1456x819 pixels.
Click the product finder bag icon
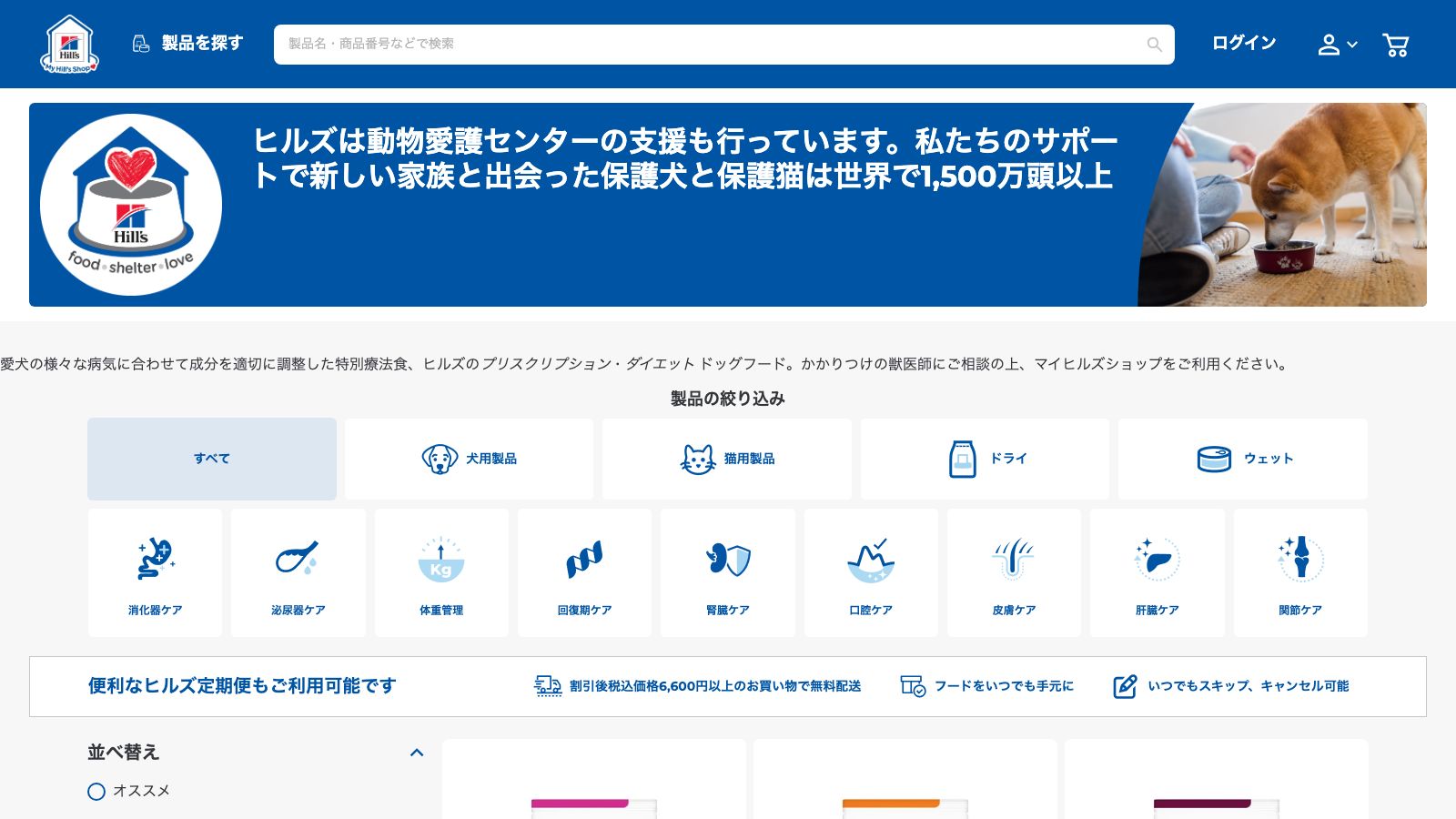pyautogui.click(x=140, y=44)
